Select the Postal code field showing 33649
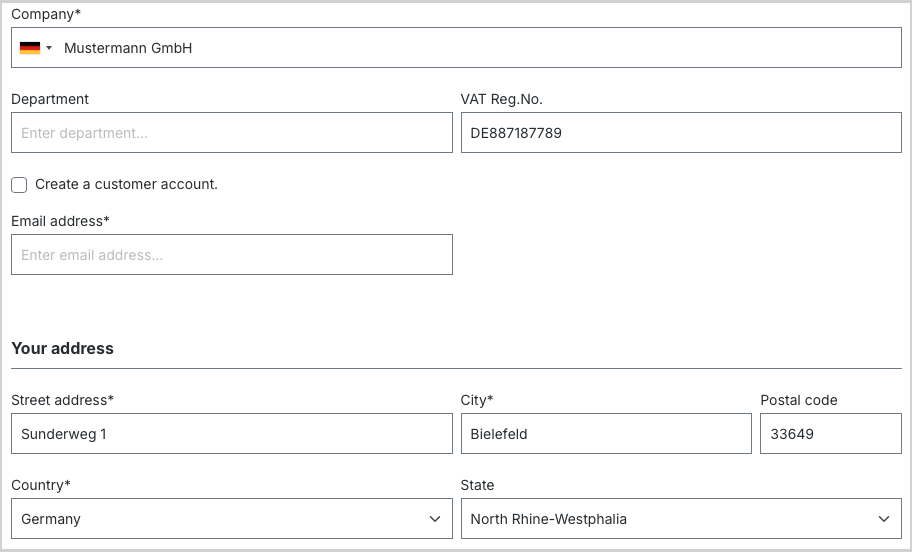This screenshot has width=912, height=552. [x=831, y=433]
